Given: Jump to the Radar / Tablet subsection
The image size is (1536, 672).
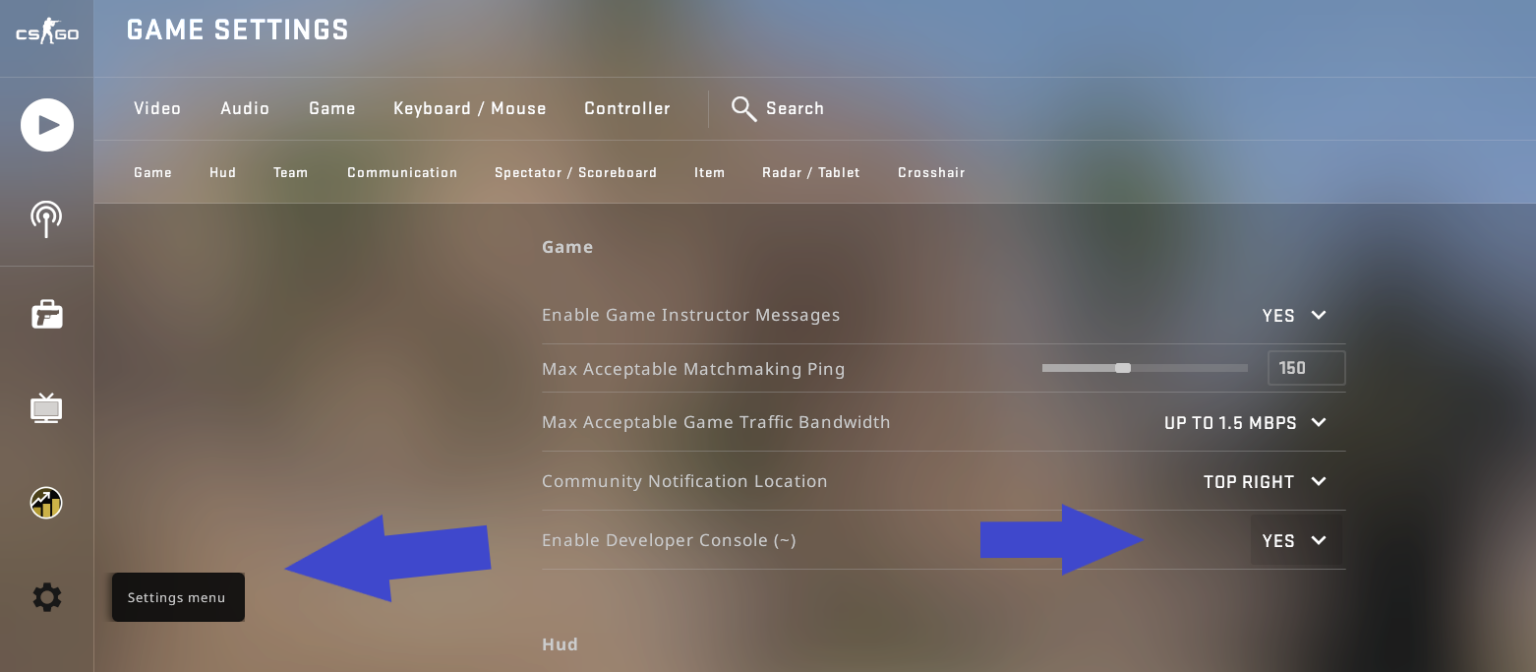Looking at the screenshot, I should [811, 172].
